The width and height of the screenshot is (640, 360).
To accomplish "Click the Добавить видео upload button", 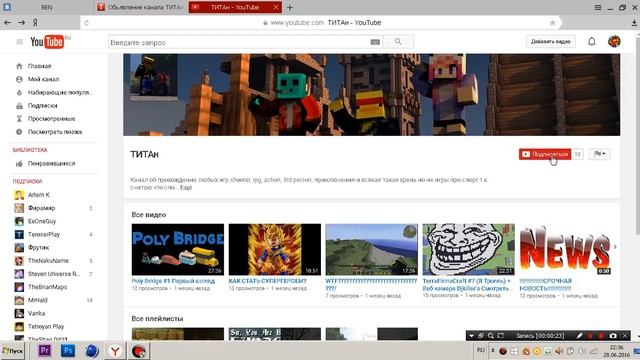I will 550,41.
